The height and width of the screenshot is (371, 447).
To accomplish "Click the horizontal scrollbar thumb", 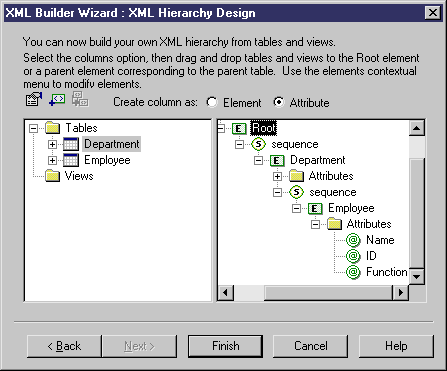I will [328, 293].
